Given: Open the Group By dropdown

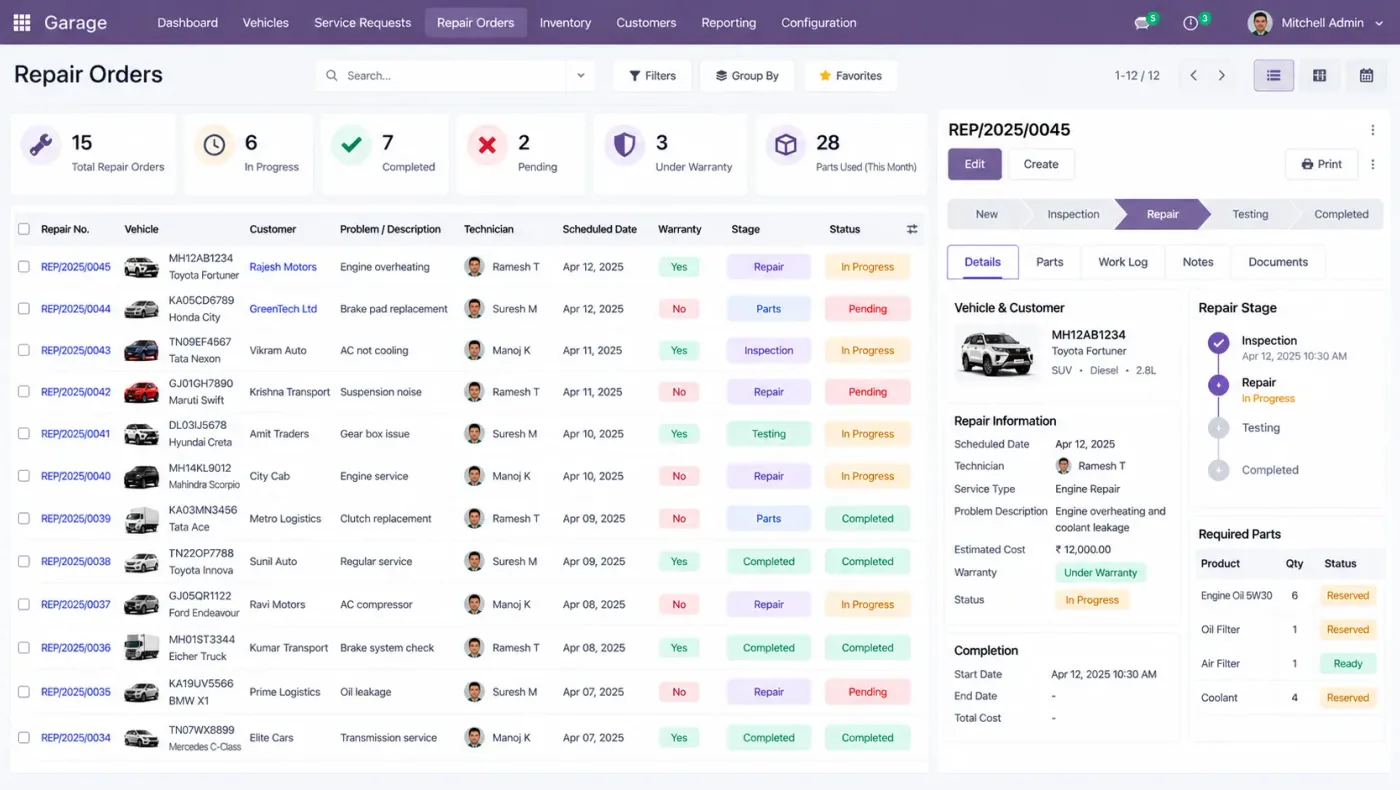Looking at the screenshot, I should point(747,75).
